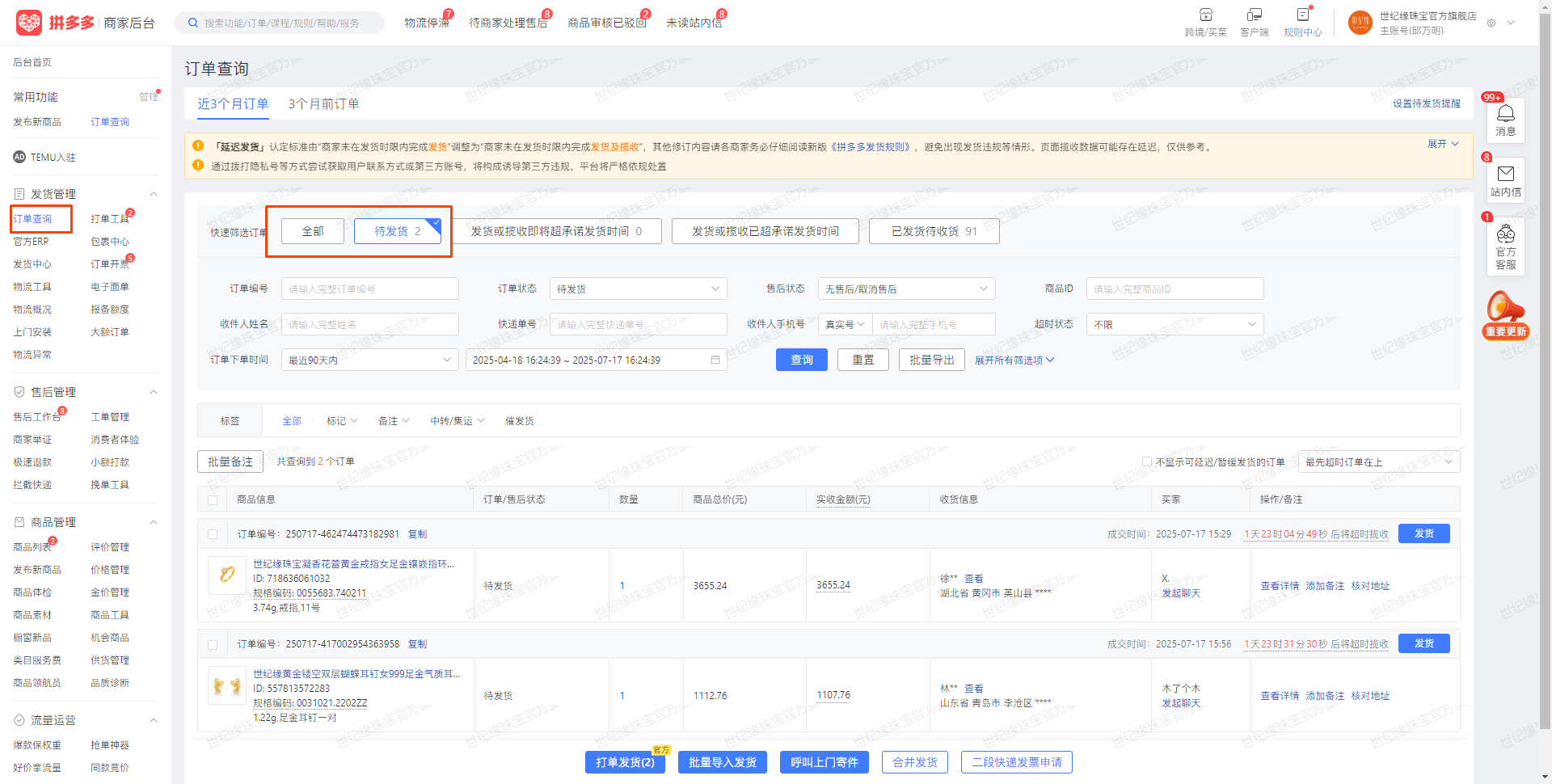This screenshot has height=784, width=1552.
Task: Click the calendar icon in date range
Action: point(715,360)
